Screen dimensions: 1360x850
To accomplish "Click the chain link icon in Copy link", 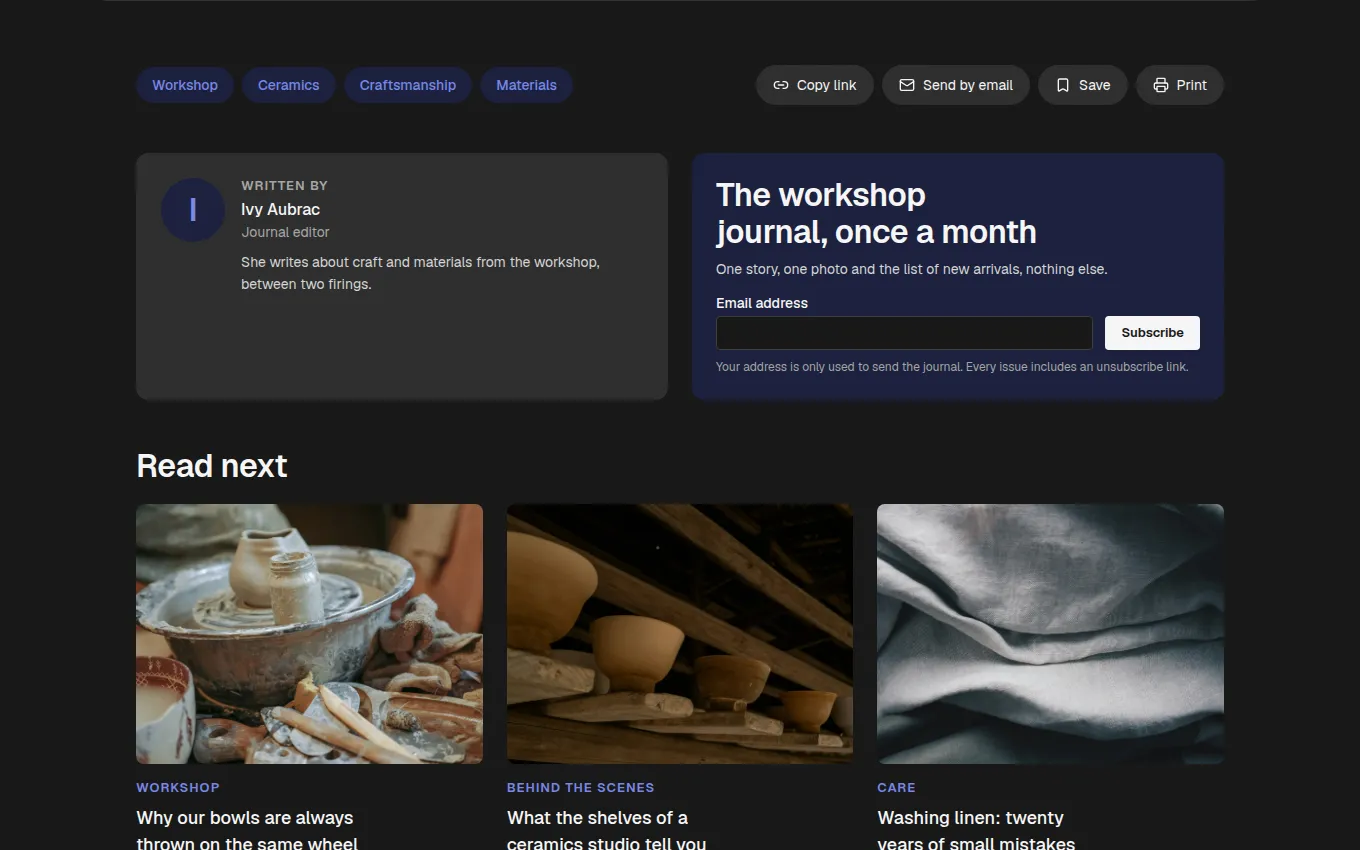I will point(781,85).
